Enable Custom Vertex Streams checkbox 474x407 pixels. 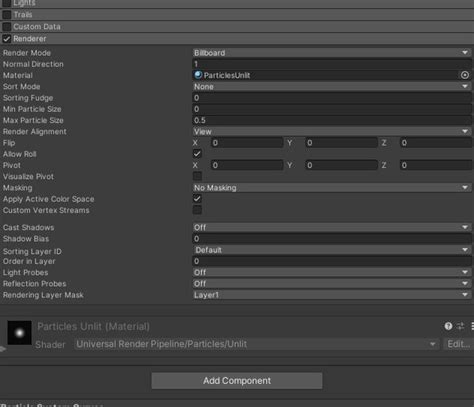click(x=197, y=210)
